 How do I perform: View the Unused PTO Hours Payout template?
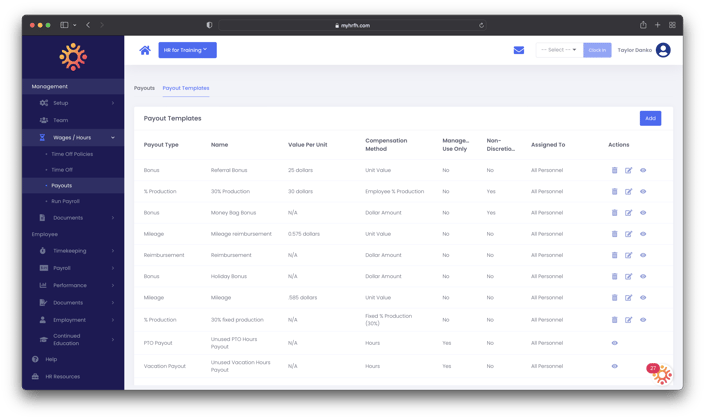point(614,343)
